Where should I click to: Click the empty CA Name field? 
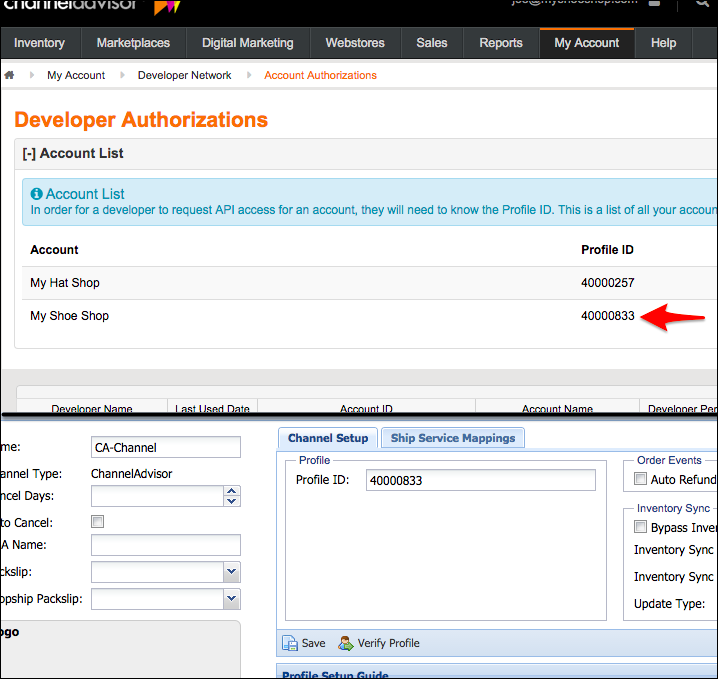(166, 545)
